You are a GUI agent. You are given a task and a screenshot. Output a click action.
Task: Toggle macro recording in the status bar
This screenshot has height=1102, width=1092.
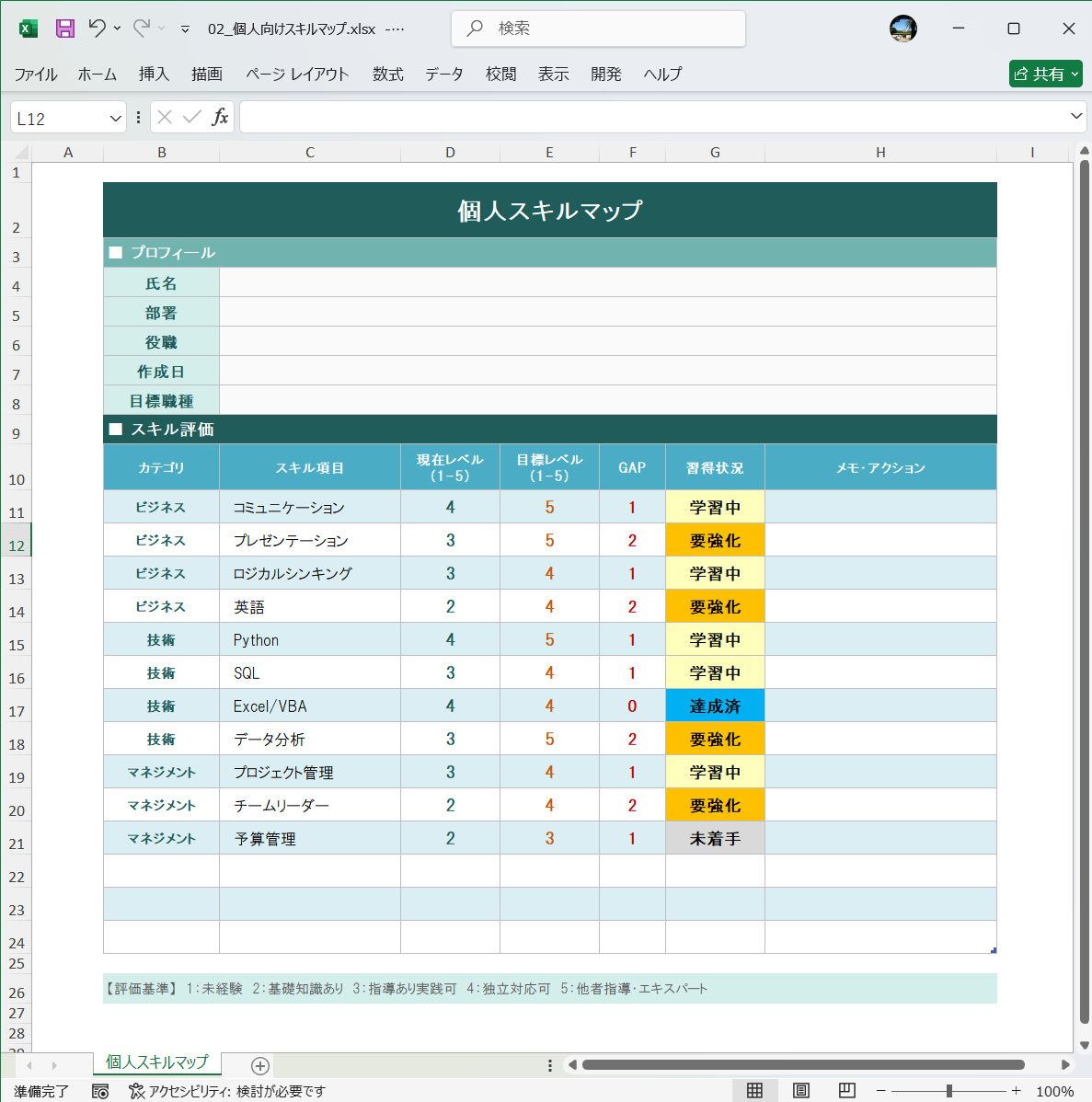tap(100, 1091)
